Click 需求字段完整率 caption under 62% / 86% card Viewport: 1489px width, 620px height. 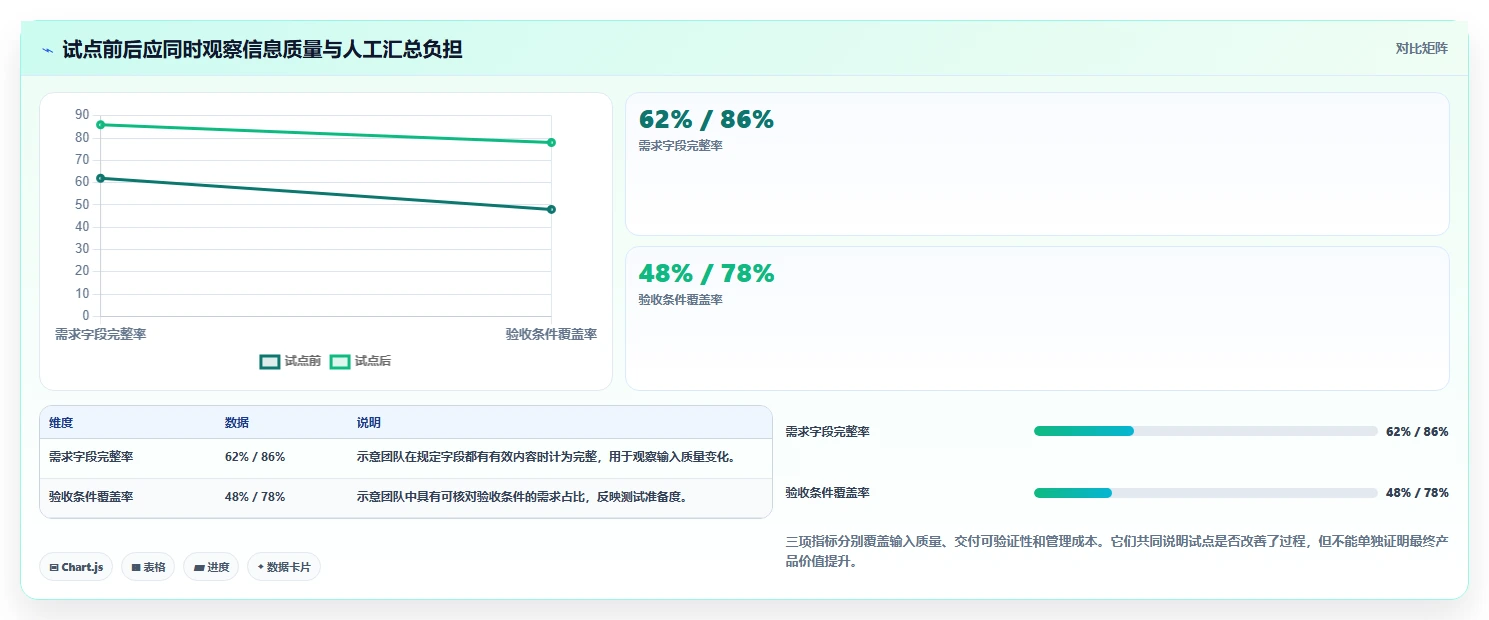[680, 146]
